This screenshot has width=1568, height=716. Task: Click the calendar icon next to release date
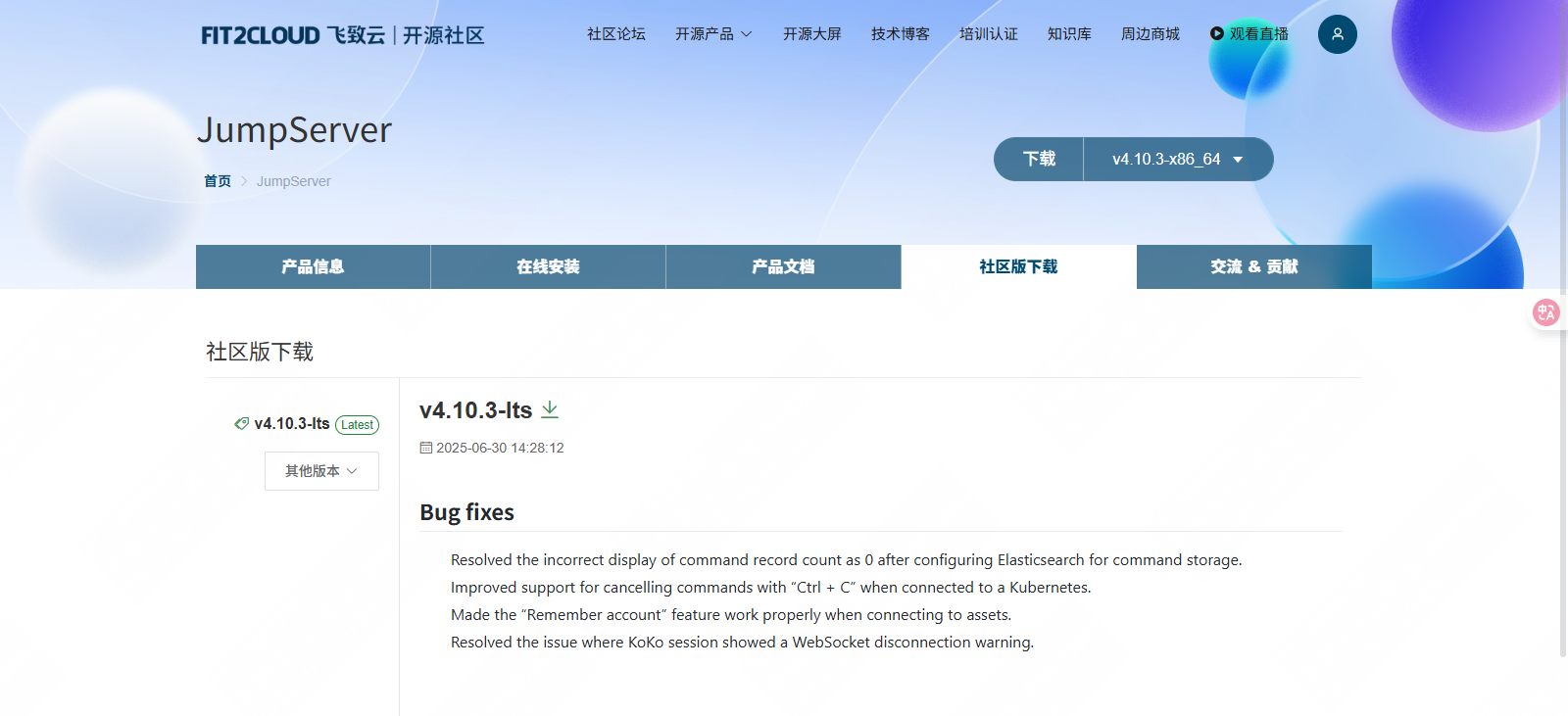tap(425, 448)
